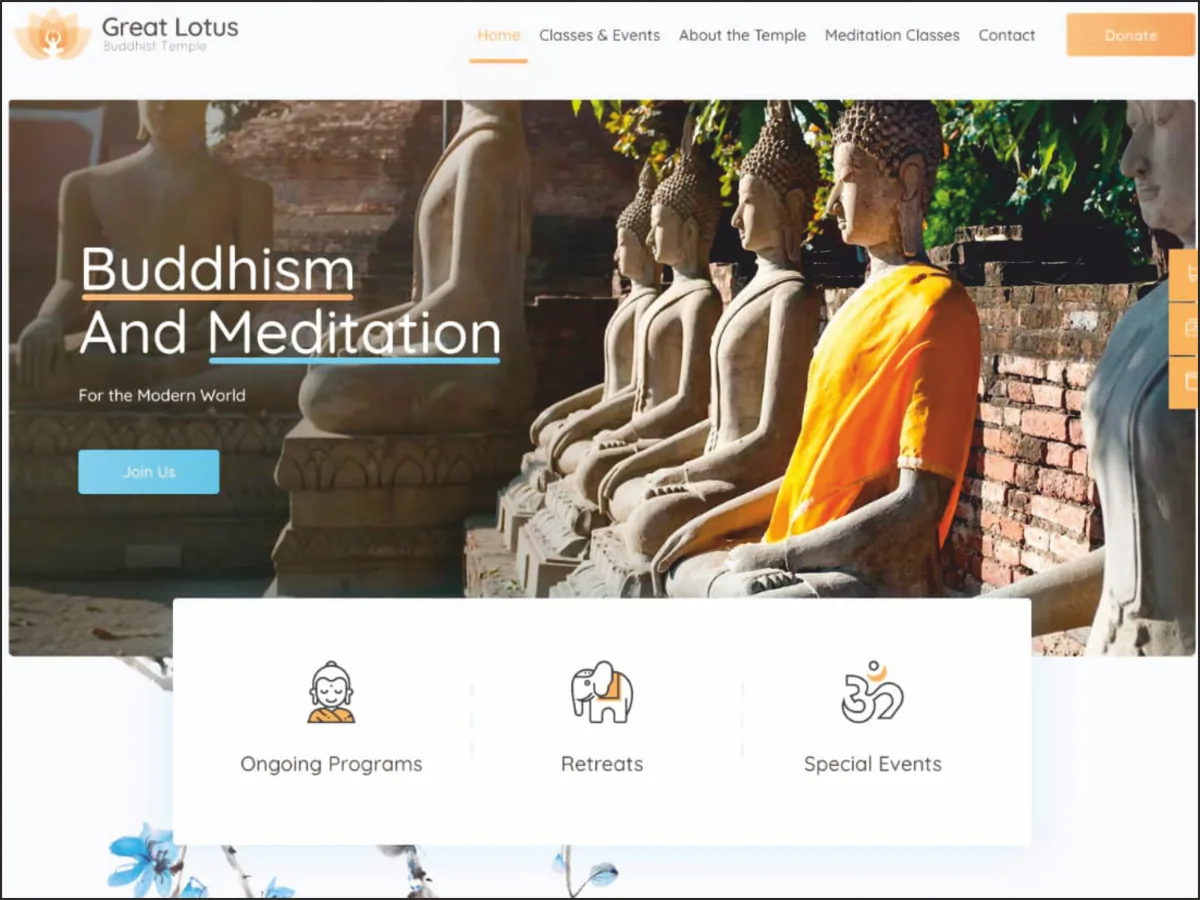Select Meditation Classes in the navigation

pyautogui.click(x=892, y=35)
